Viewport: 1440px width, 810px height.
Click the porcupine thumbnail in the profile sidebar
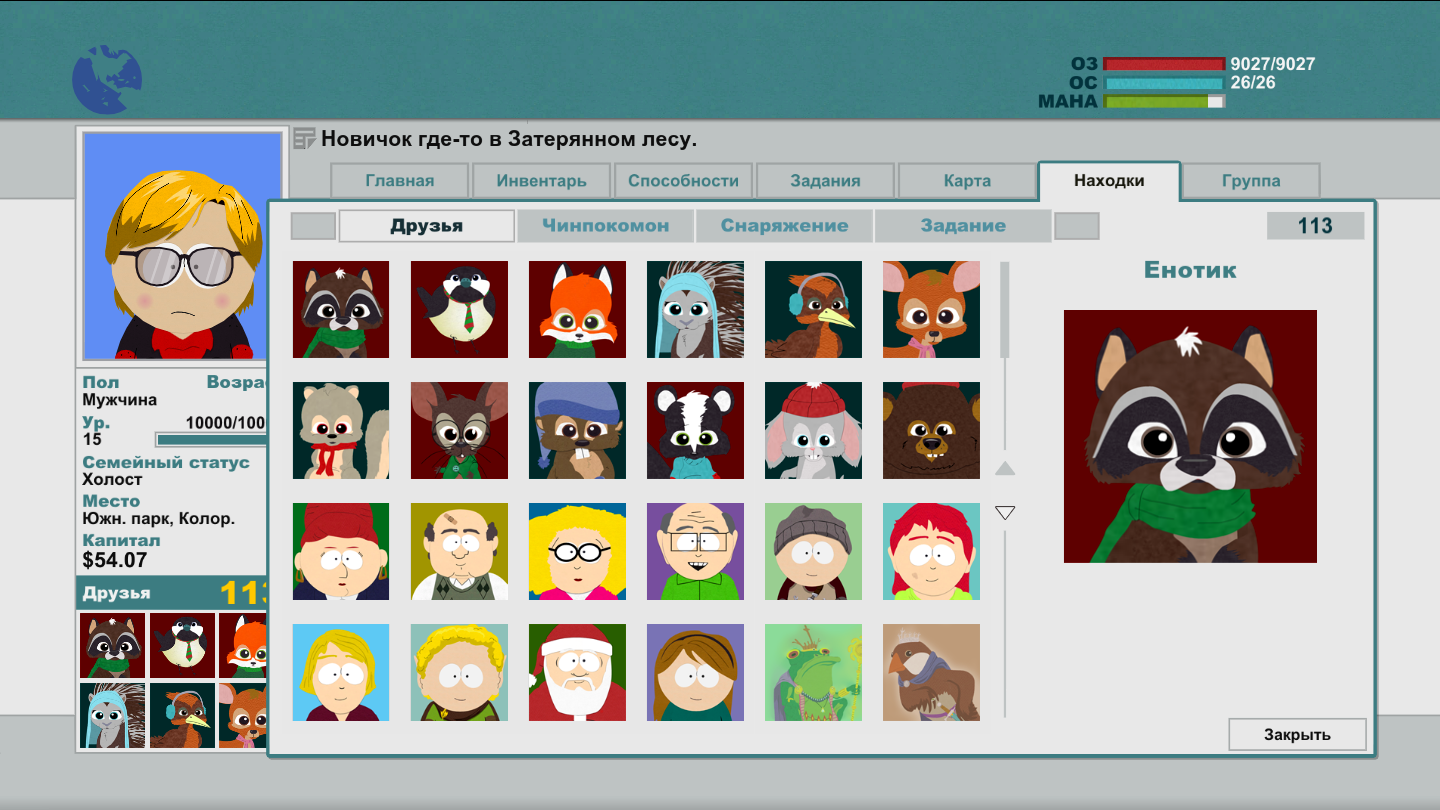[x=113, y=715]
